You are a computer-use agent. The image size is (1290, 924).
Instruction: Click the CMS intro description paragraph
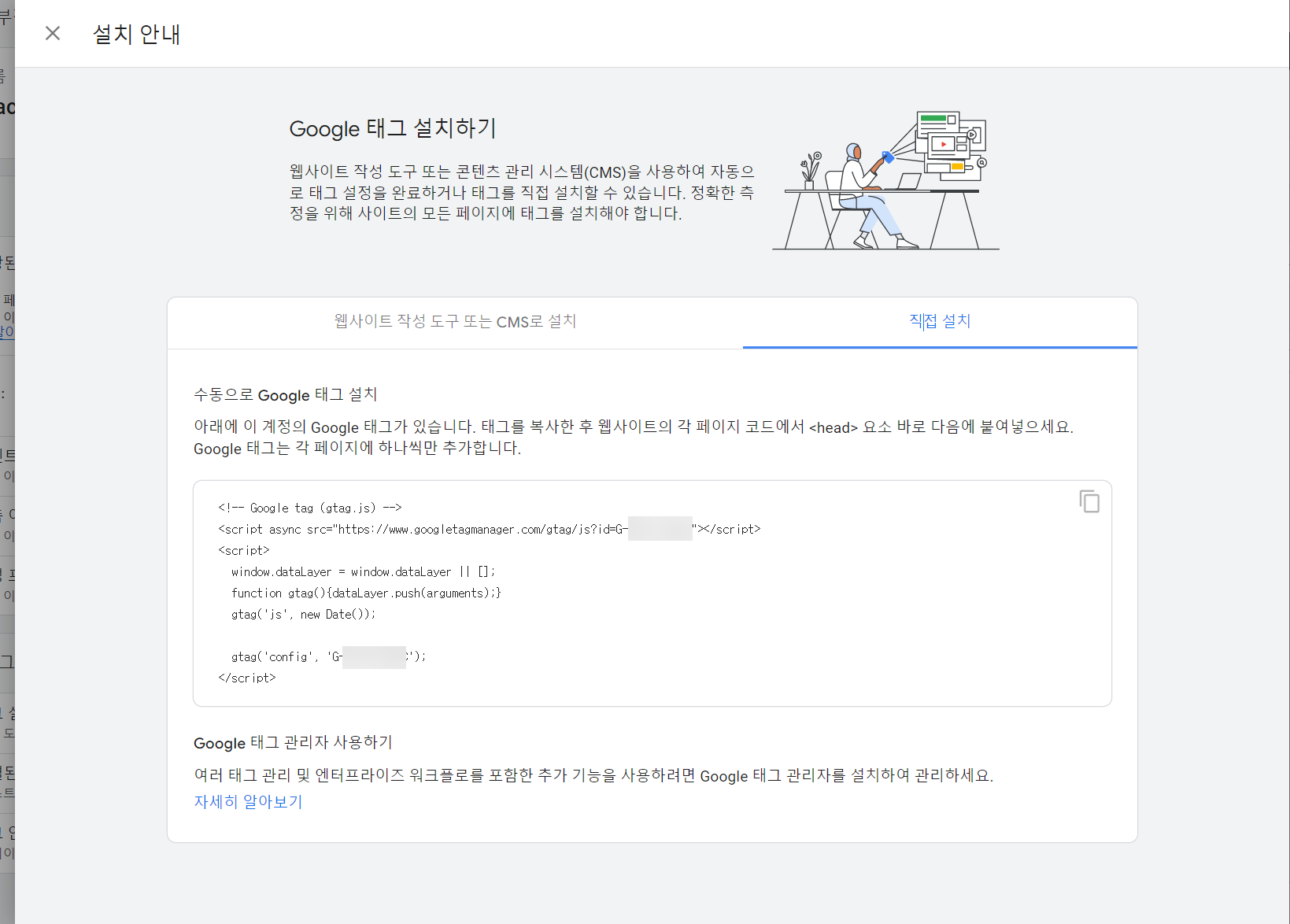pyautogui.click(x=522, y=192)
